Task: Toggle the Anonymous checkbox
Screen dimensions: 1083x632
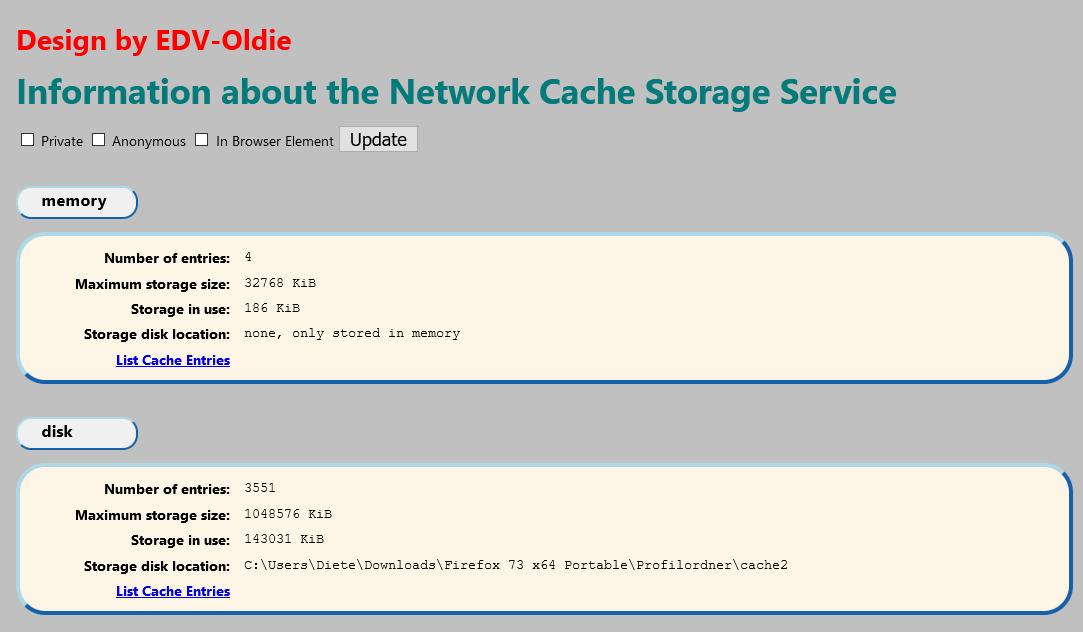Action: 99,140
